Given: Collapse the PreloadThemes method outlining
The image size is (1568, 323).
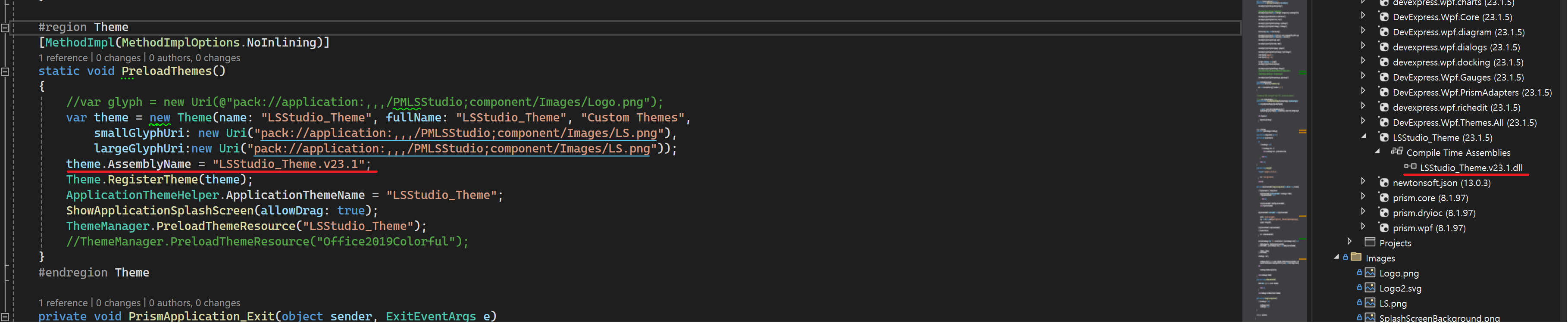Looking at the screenshot, I should coord(5,71).
